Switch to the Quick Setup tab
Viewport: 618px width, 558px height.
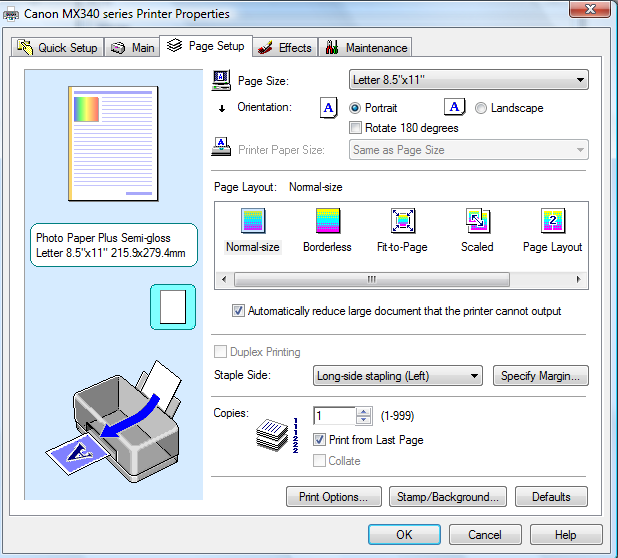(x=58, y=48)
